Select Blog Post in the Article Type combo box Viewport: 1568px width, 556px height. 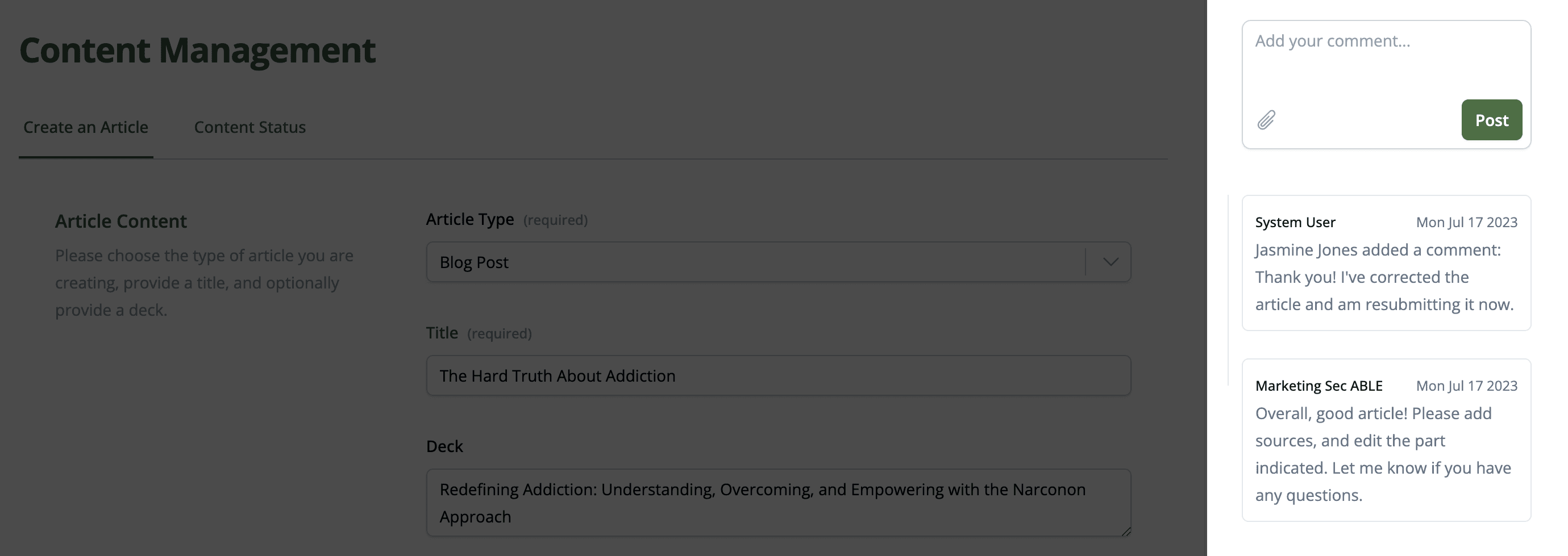(779, 262)
